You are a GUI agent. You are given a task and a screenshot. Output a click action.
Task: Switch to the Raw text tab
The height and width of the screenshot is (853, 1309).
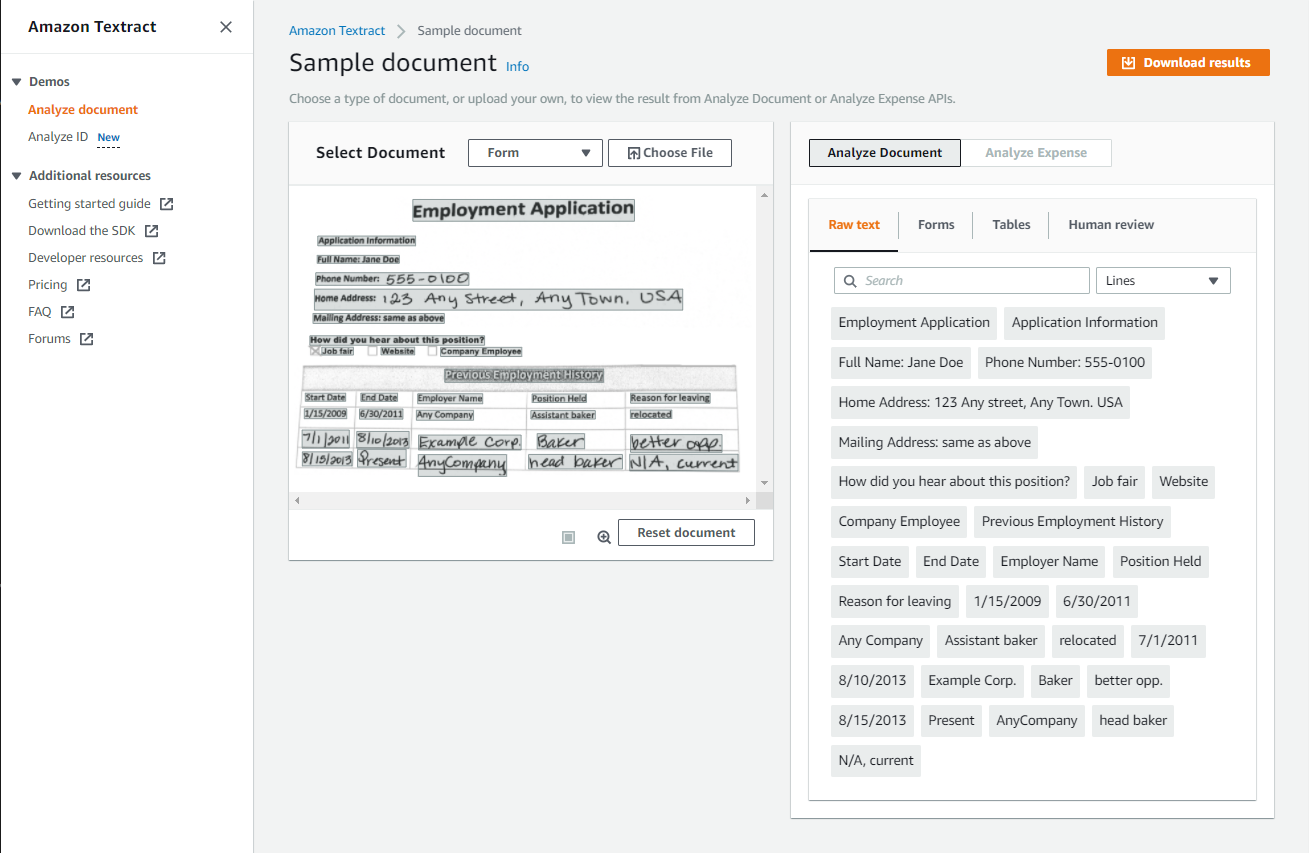click(x=854, y=225)
